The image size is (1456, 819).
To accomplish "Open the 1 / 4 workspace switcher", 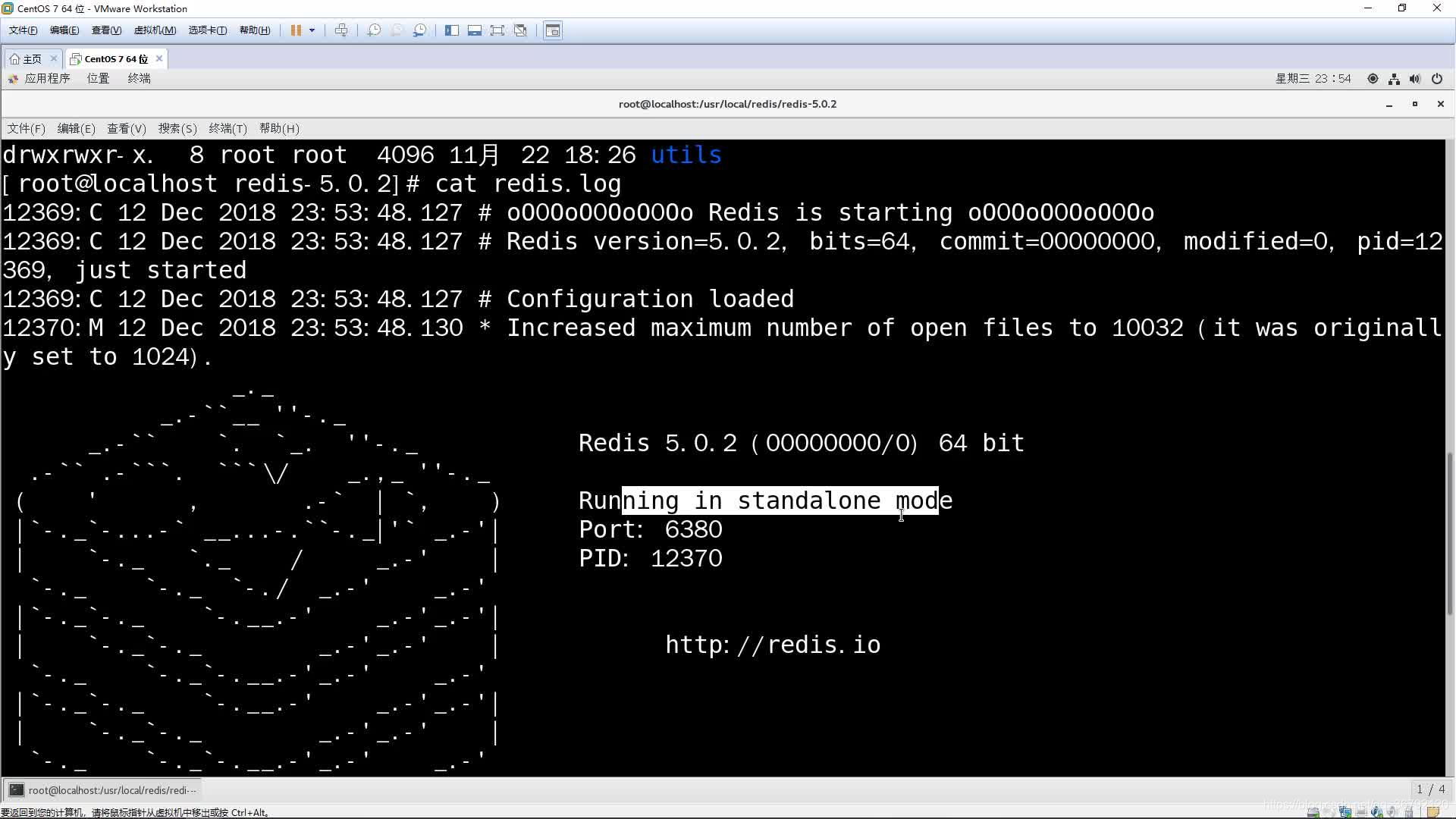I will 1431,789.
